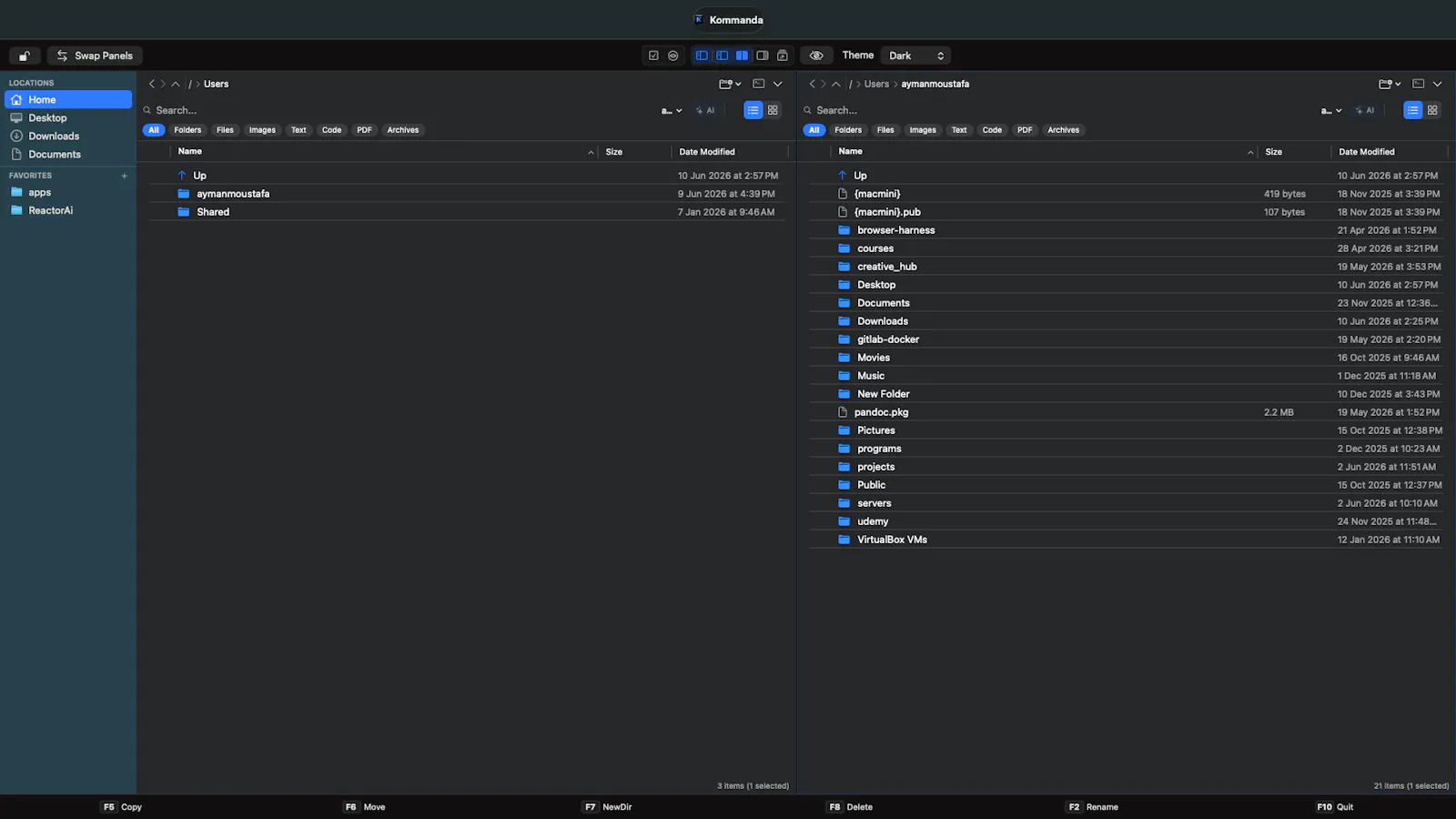The image size is (1456, 819).
Task: Select VirtualBox VMs folder in right panel
Action: (x=1127, y=540)
